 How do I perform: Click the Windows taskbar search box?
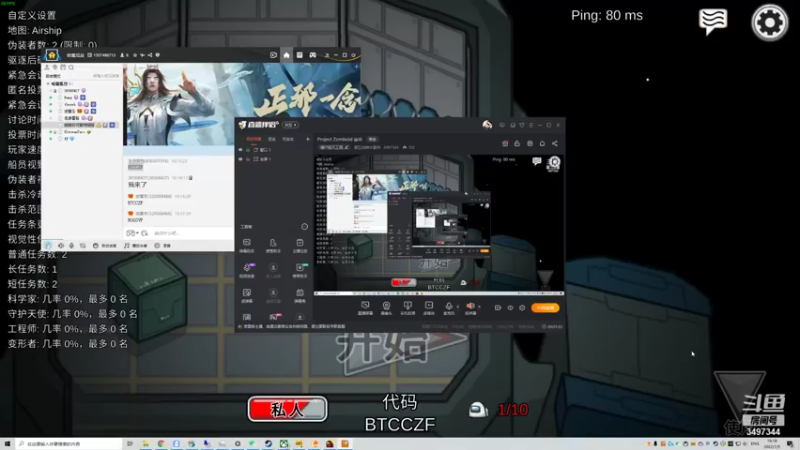[68, 444]
